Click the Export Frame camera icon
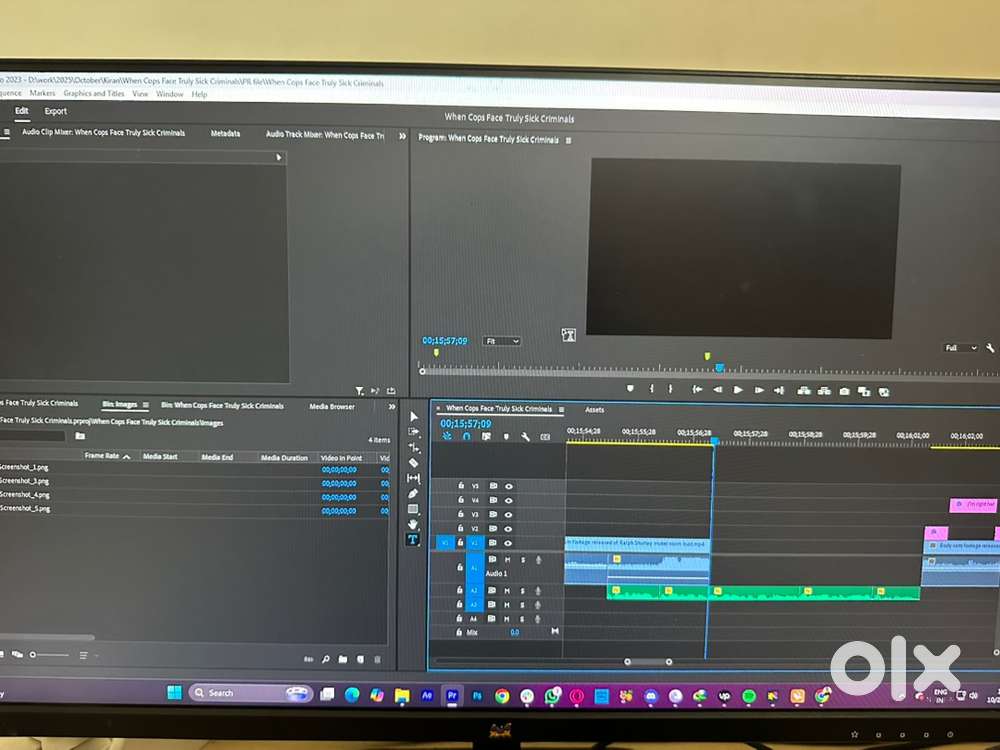Screen dimensions: 1000x750 coord(845,391)
